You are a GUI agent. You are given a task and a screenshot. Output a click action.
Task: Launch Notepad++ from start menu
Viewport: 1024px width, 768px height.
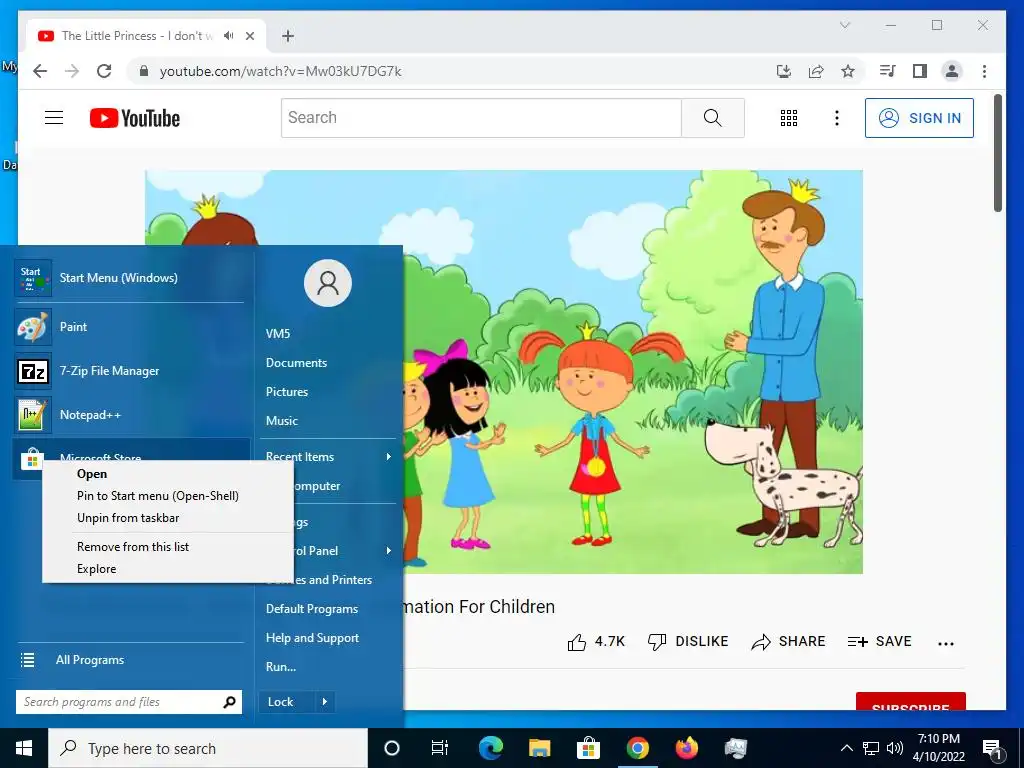pos(131,415)
